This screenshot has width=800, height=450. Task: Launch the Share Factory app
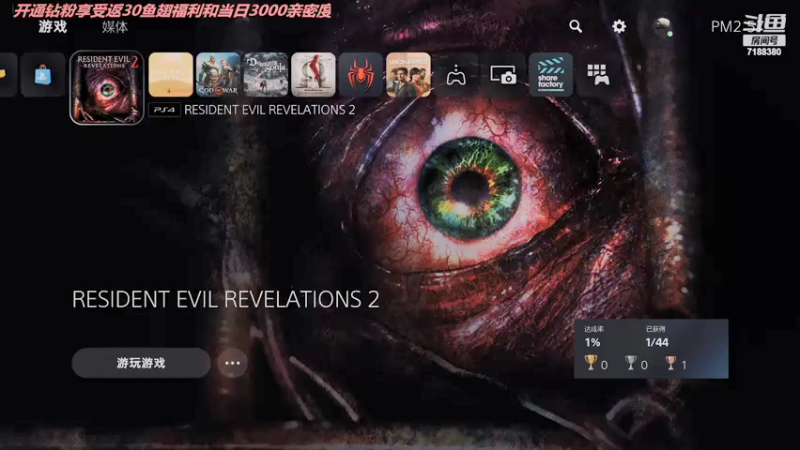551,74
